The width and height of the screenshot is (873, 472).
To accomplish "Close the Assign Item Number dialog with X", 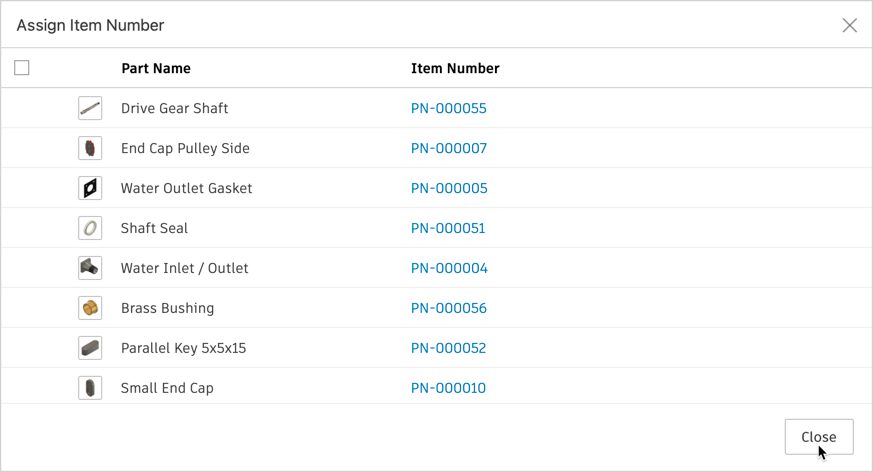I will point(850,25).
